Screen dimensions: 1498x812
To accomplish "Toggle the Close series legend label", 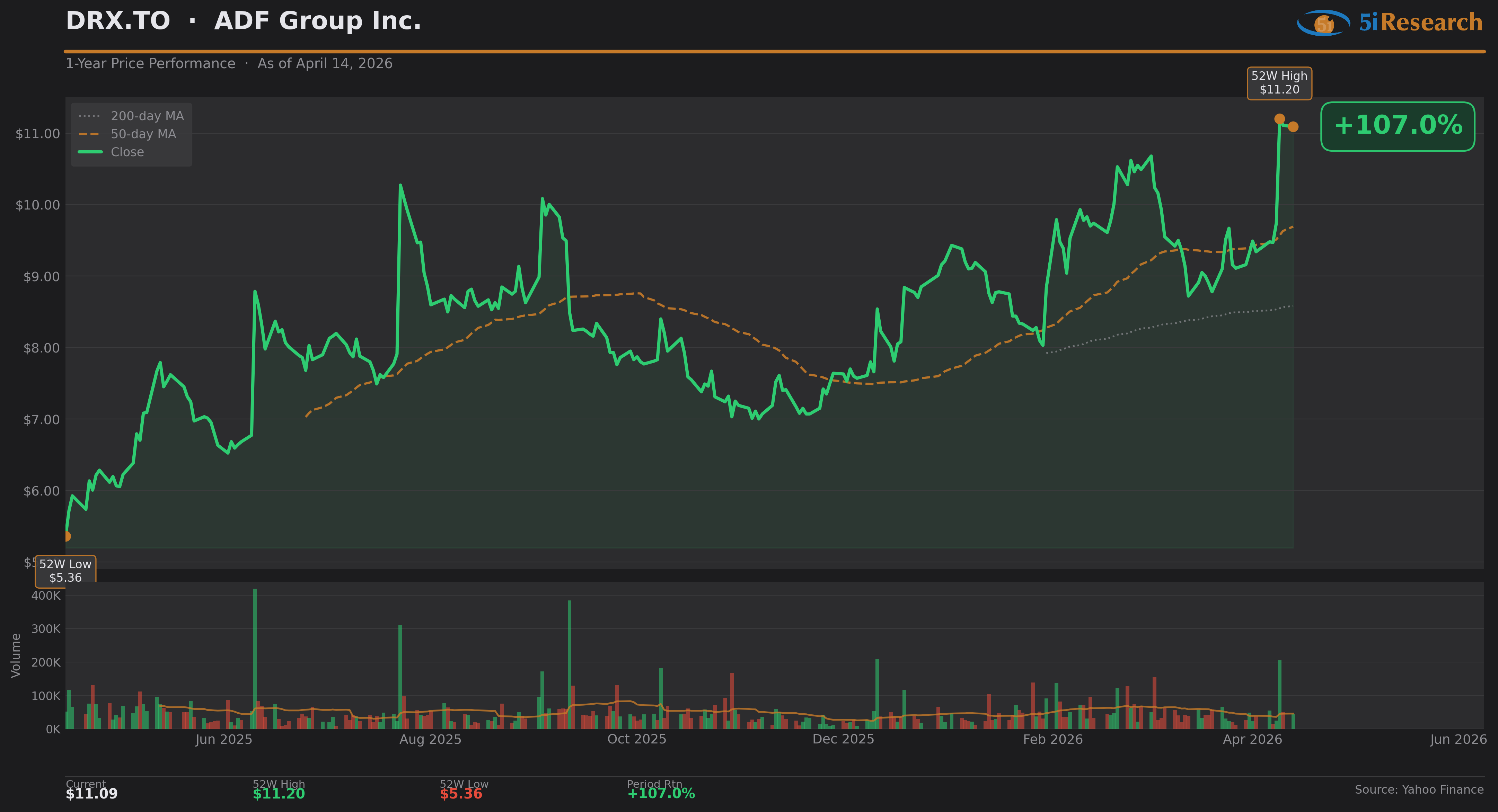I will point(127,152).
